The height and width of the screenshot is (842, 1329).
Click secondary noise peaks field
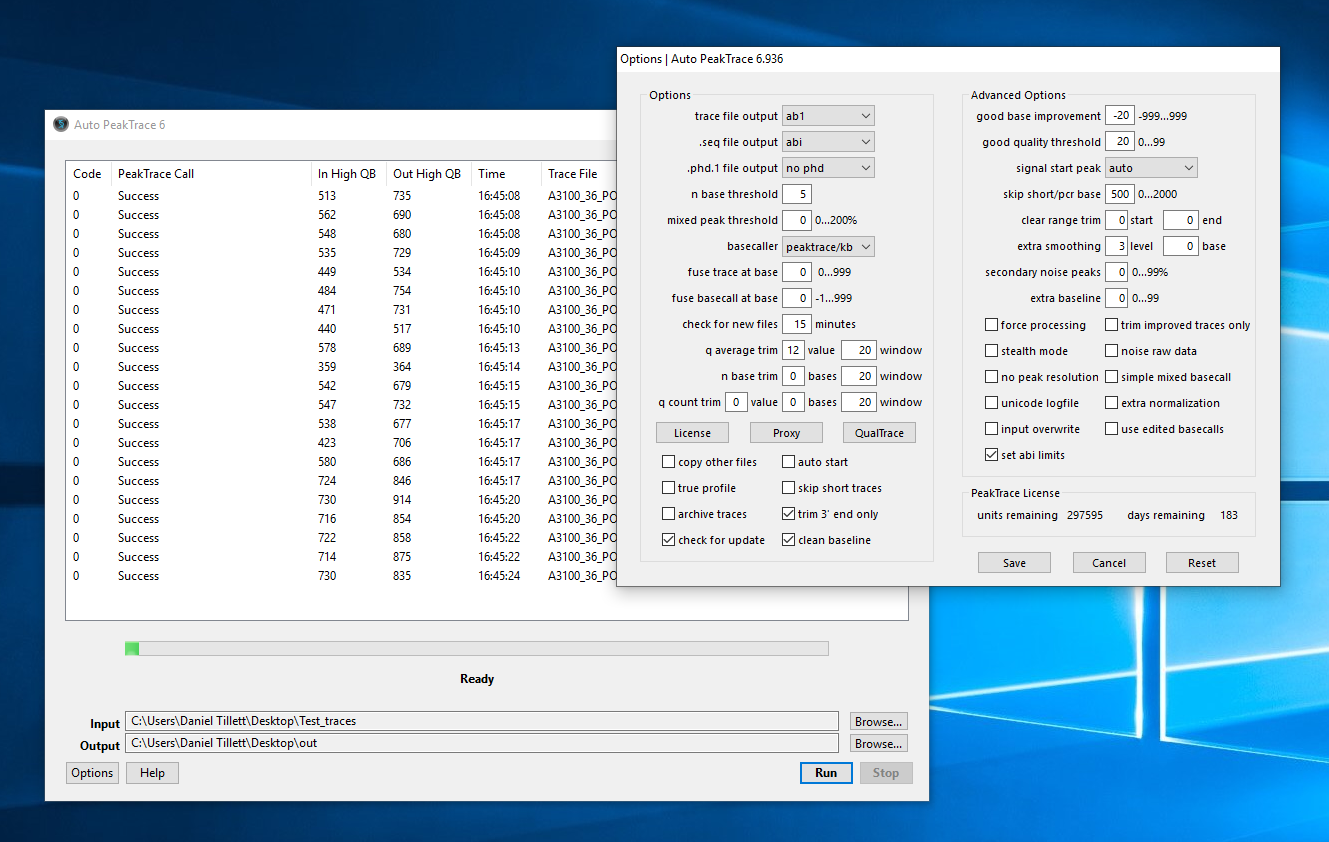tap(1116, 272)
